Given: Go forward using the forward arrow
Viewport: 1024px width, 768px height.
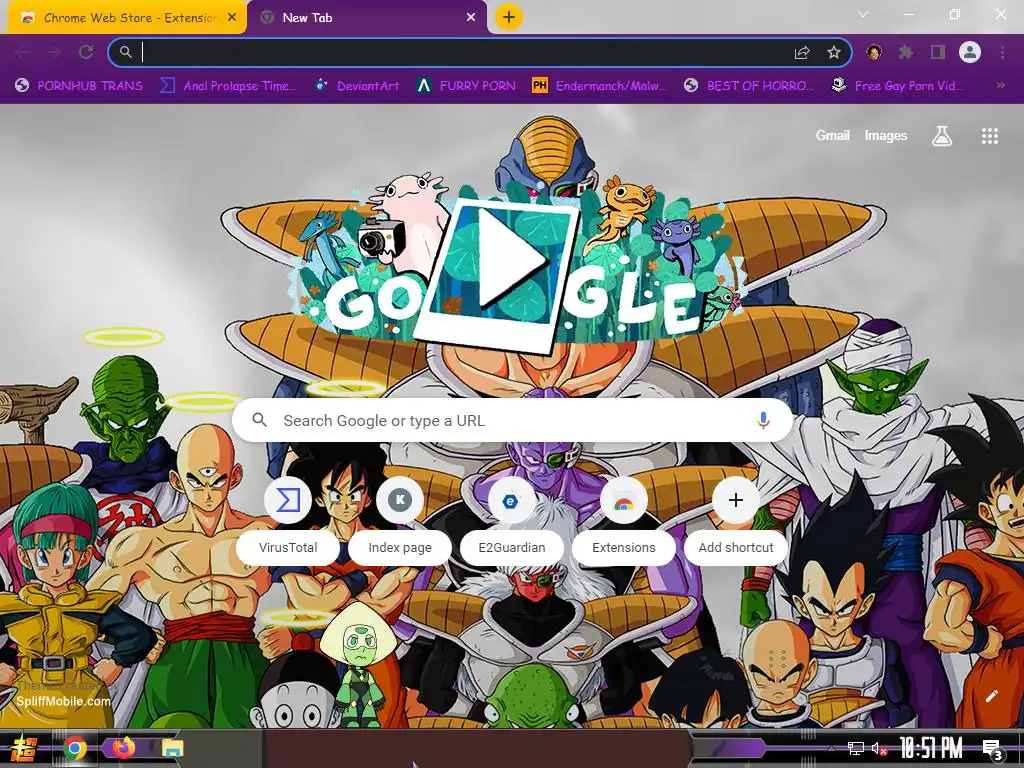Looking at the screenshot, I should (x=54, y=52).
